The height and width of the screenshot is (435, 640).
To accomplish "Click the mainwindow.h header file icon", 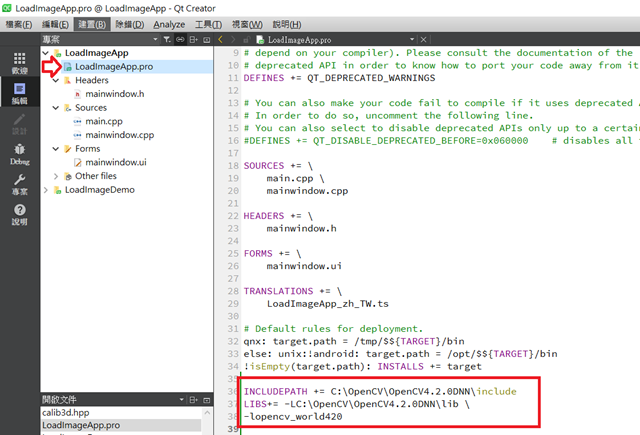I will (78, 94).
